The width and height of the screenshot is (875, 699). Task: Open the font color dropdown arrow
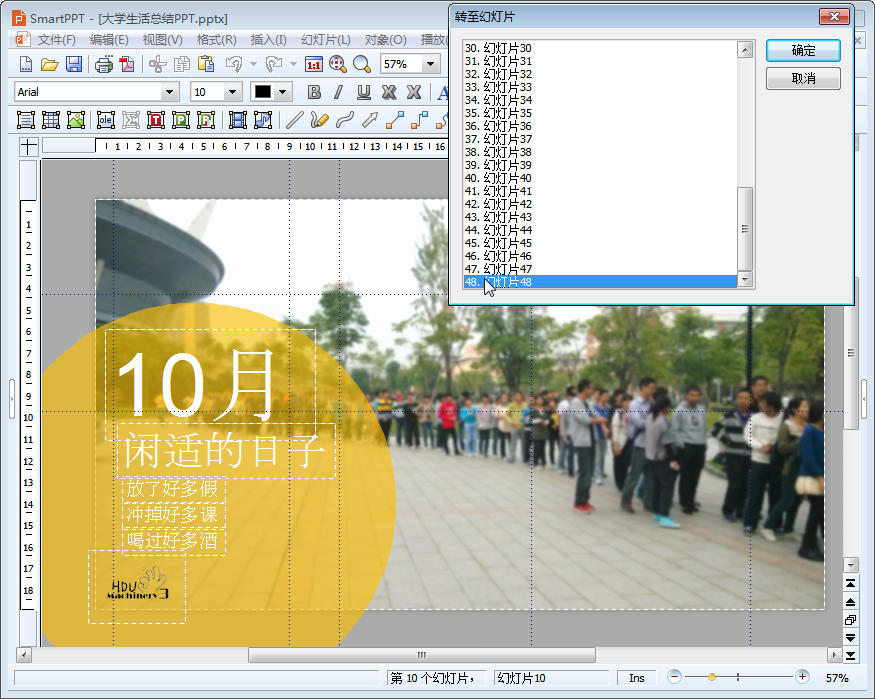[x=283, y=92]
